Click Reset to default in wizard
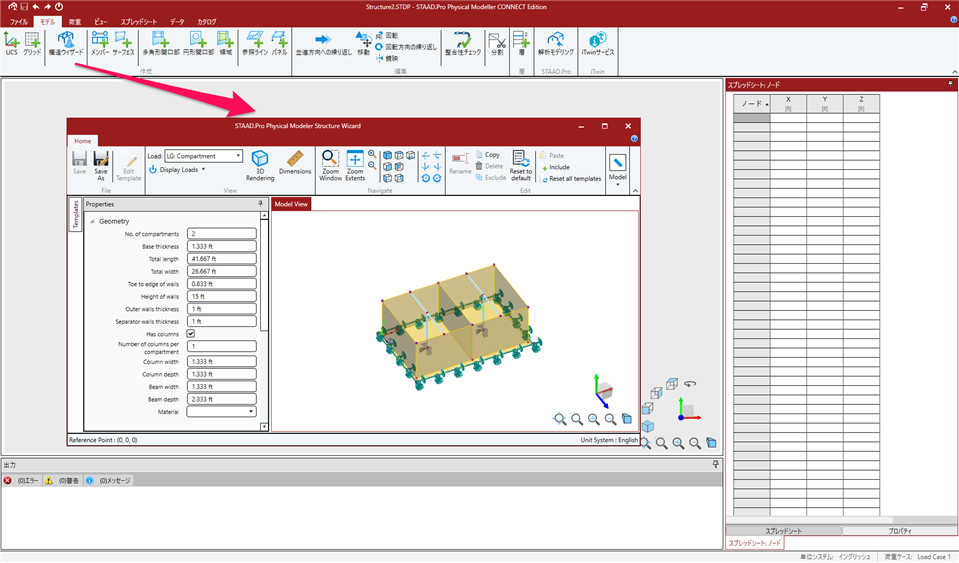The width and height of the screenshot is (959, 563). coord(520,166)
